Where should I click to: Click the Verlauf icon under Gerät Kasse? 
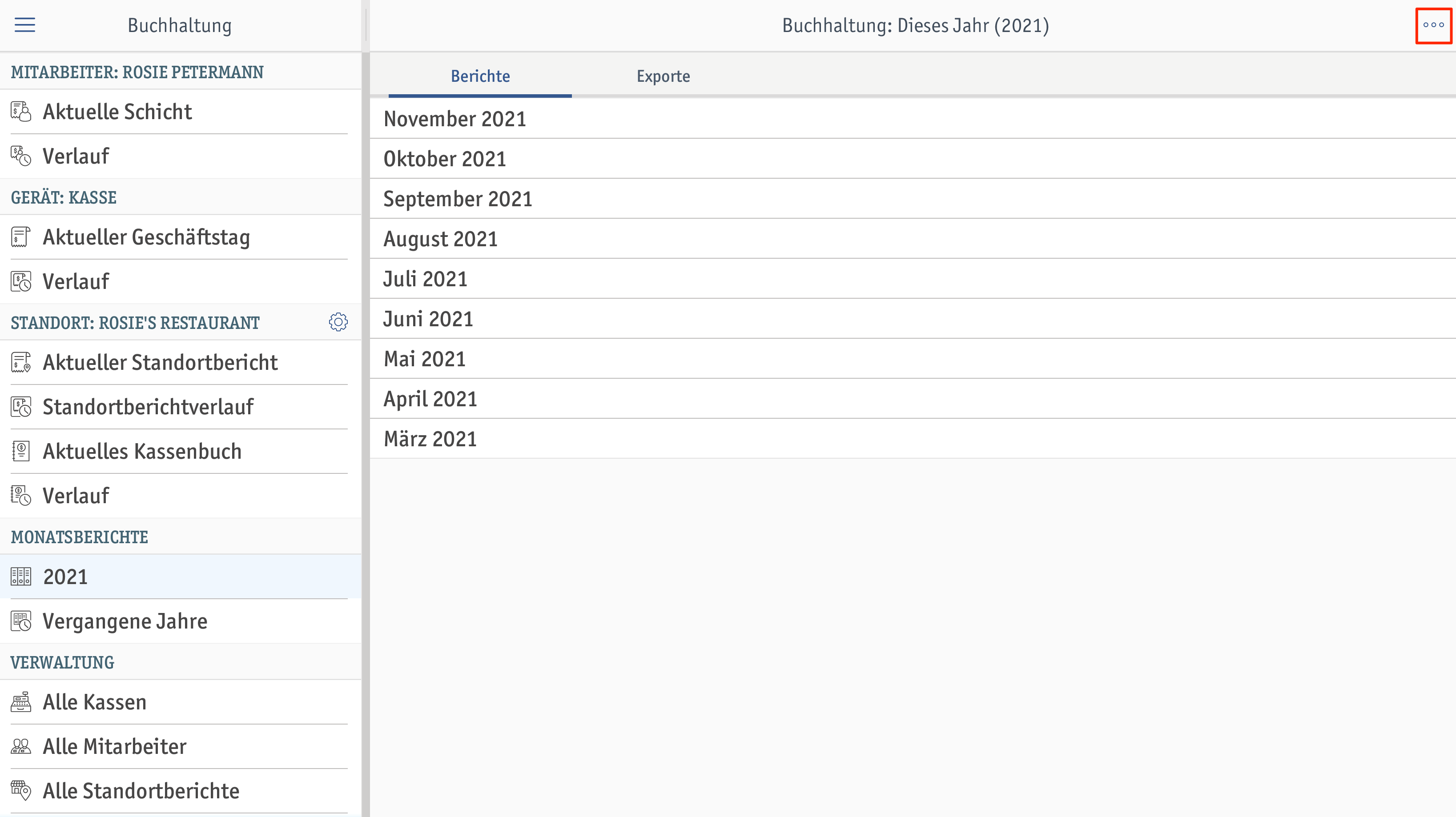21,281
